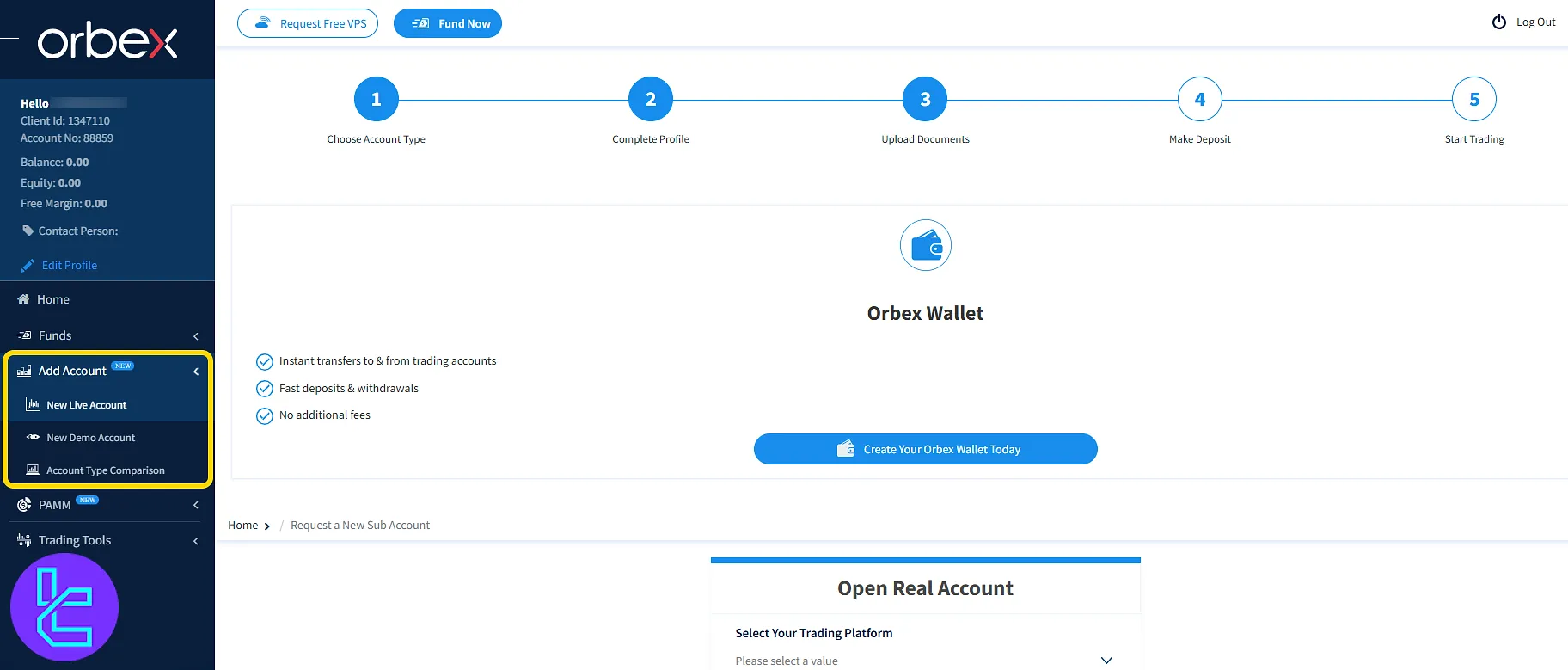Click the Add Account chart icon

[x=24, y=371]
